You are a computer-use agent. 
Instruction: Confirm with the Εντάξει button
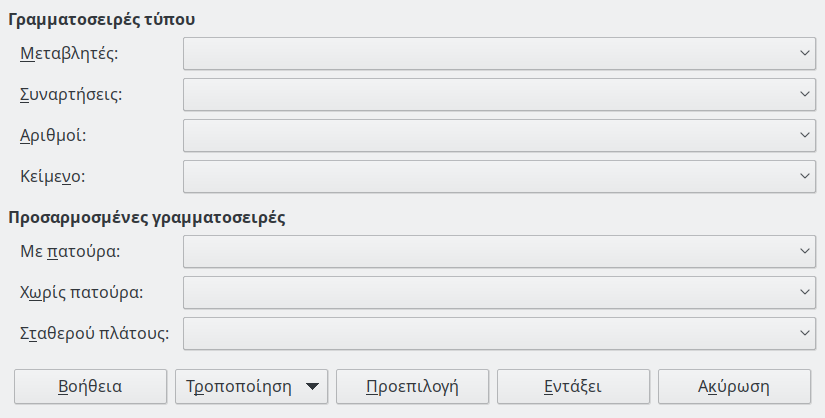(573, 385)
